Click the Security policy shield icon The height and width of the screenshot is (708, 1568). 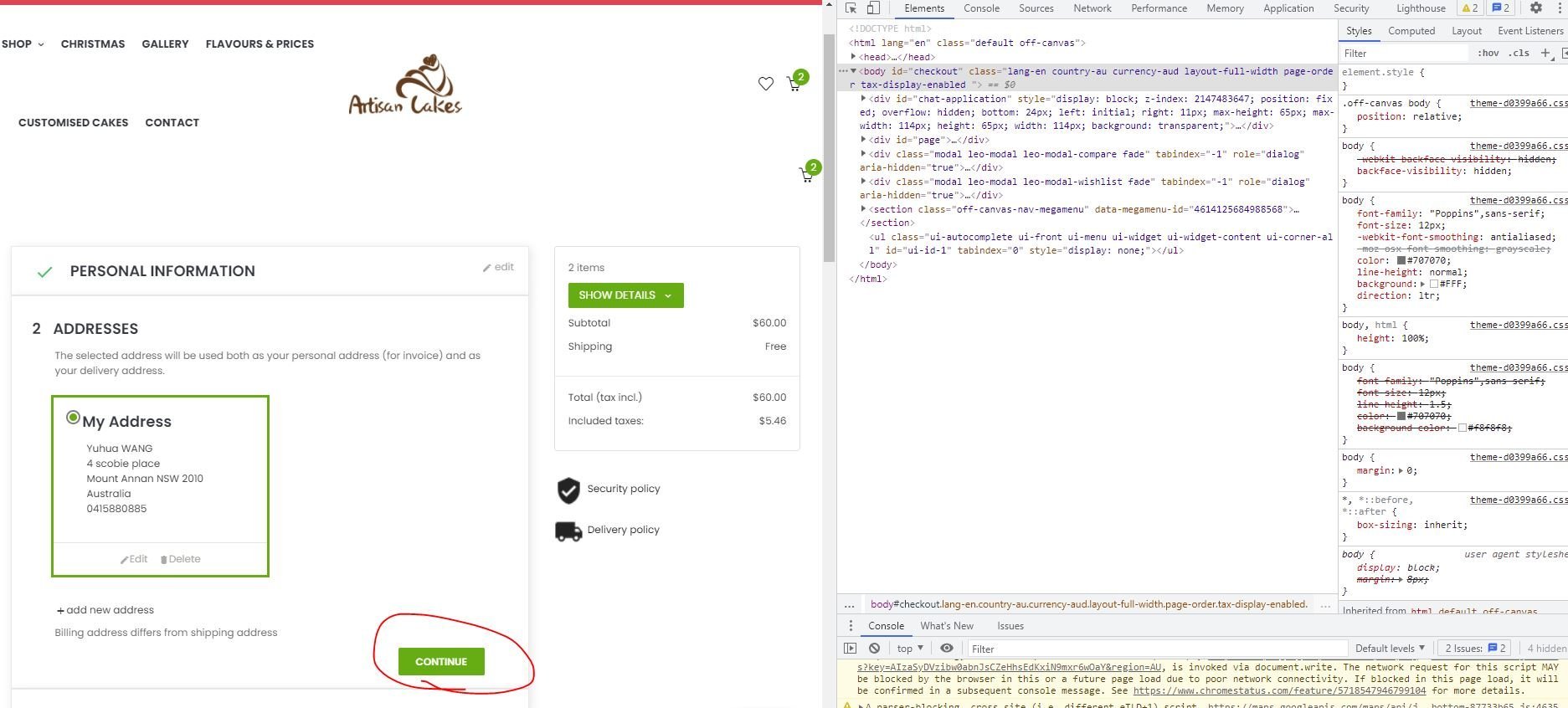568,490
